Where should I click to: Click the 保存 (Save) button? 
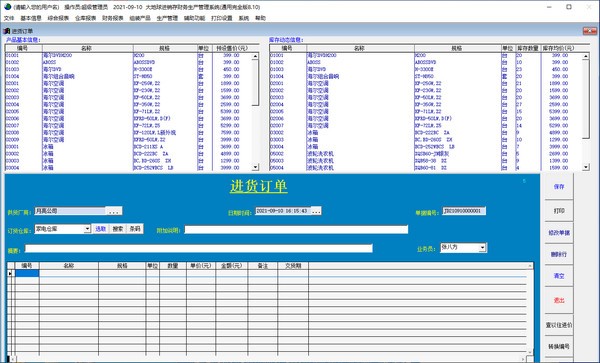click(559, 187)
